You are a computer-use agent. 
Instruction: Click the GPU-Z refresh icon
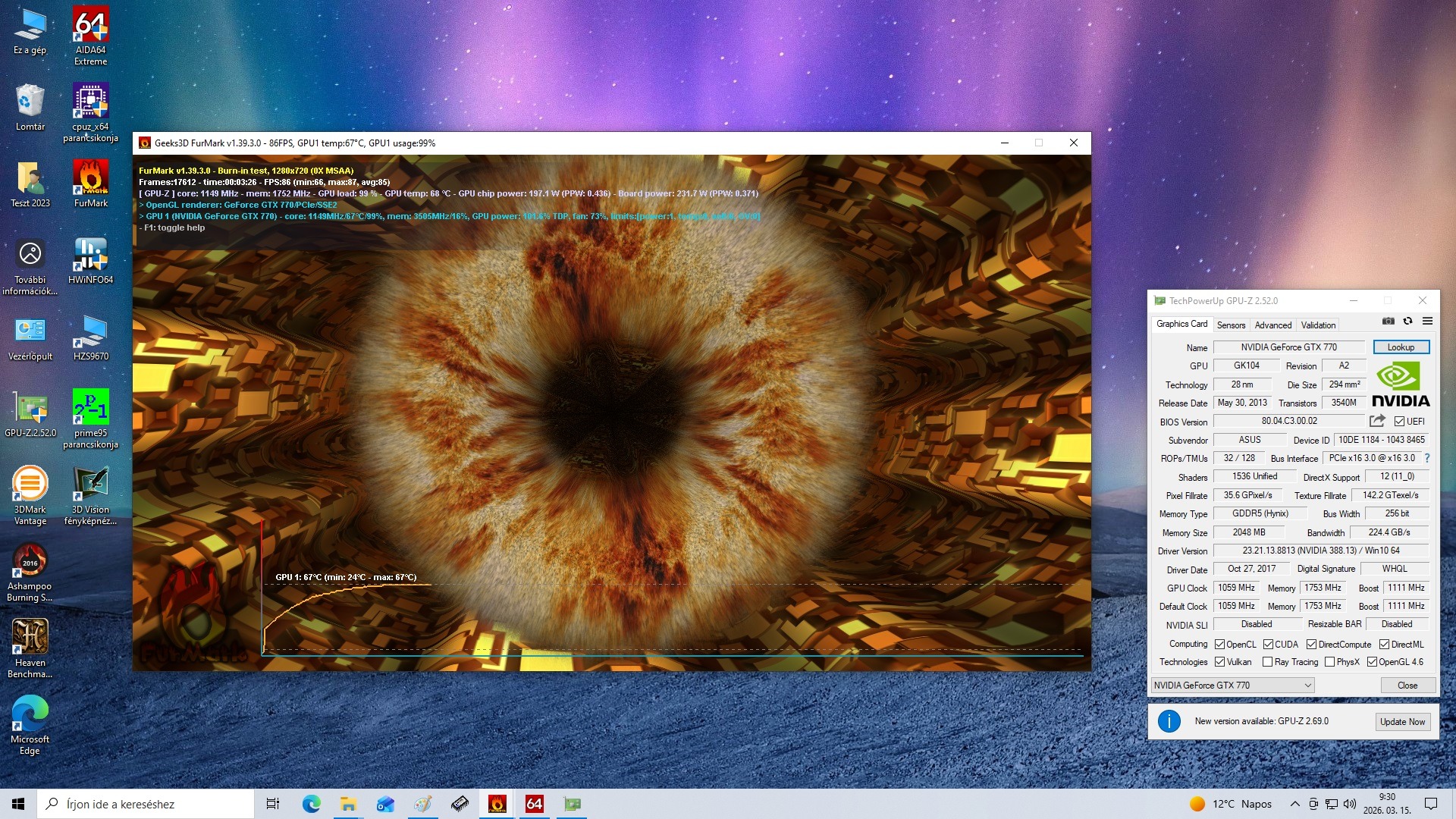[1407, 322]
